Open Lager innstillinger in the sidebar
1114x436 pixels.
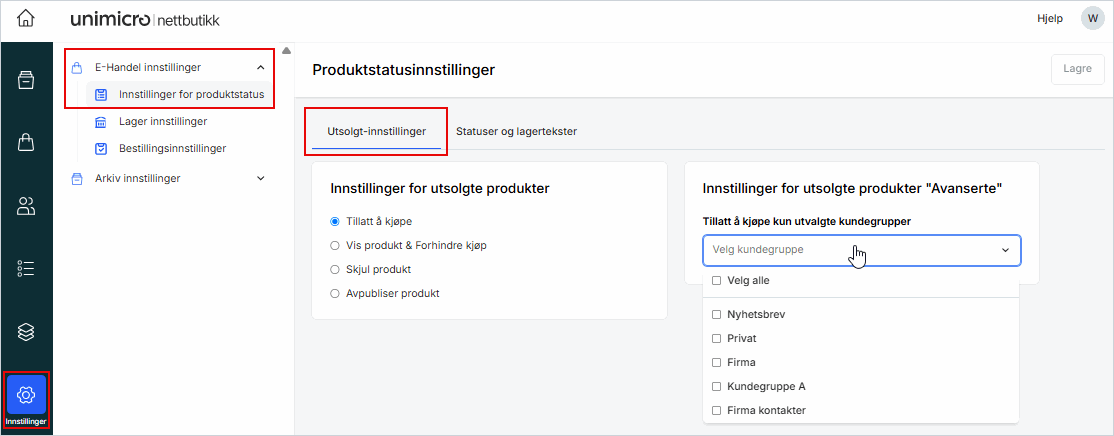point(162,122)
